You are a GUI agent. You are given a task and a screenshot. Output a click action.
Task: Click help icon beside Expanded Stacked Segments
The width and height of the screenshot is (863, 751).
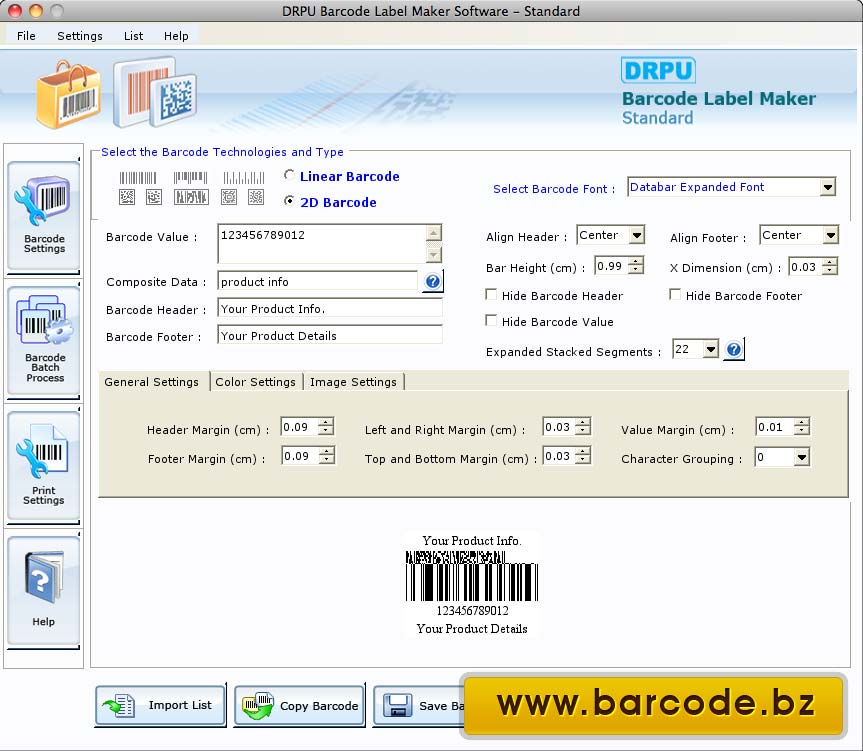point(734,349)
